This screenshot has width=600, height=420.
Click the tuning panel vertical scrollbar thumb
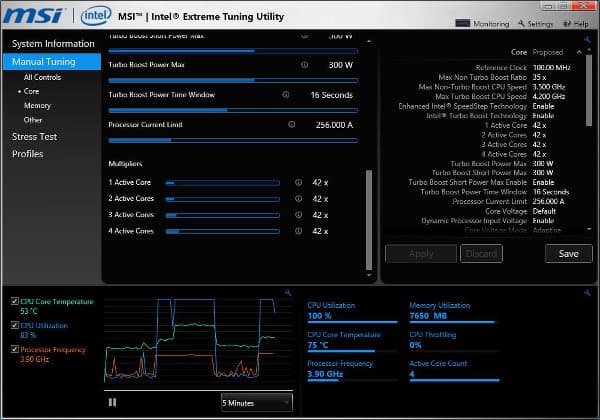369,220
